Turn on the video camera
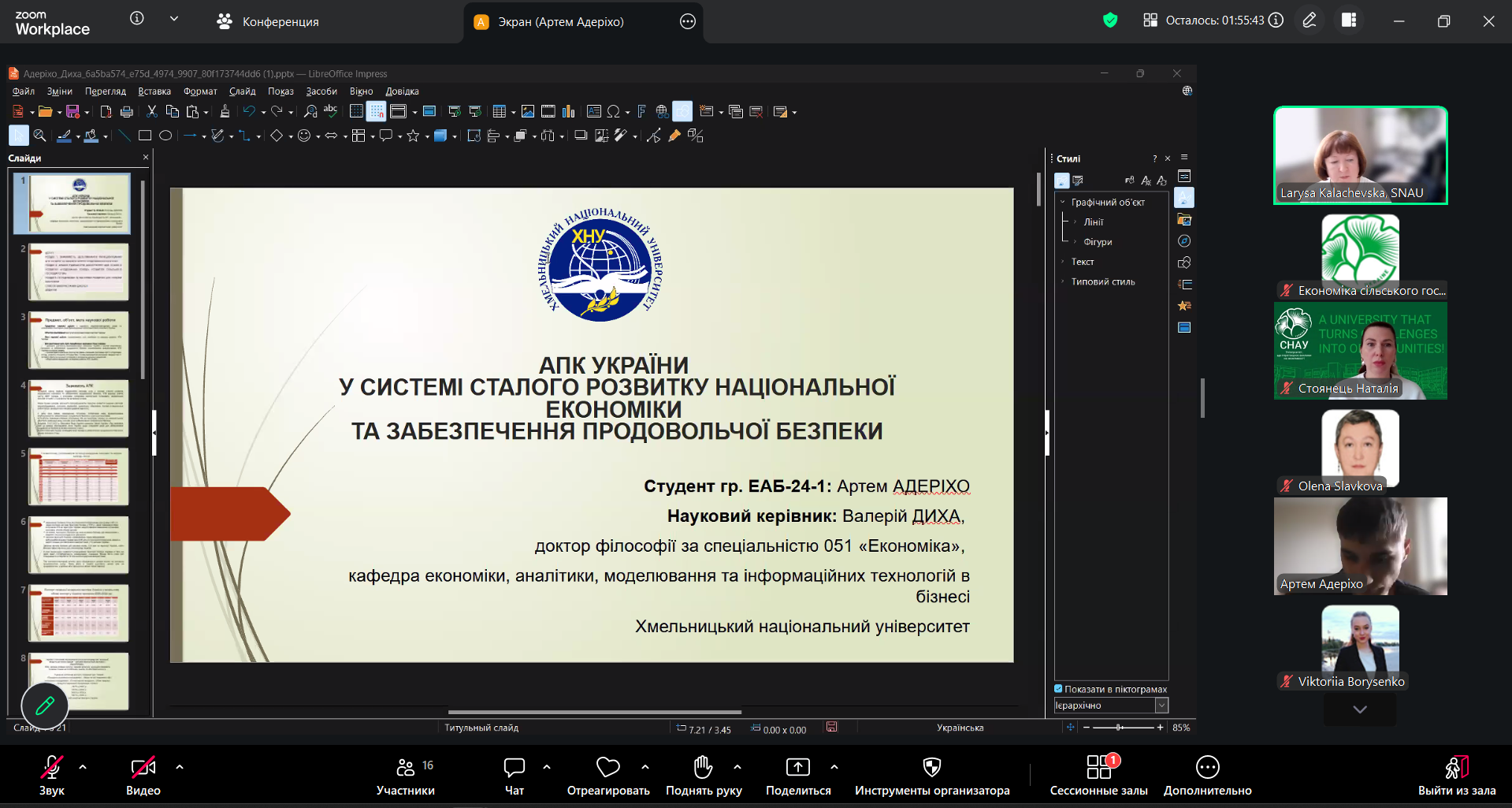 pos(143,776)
